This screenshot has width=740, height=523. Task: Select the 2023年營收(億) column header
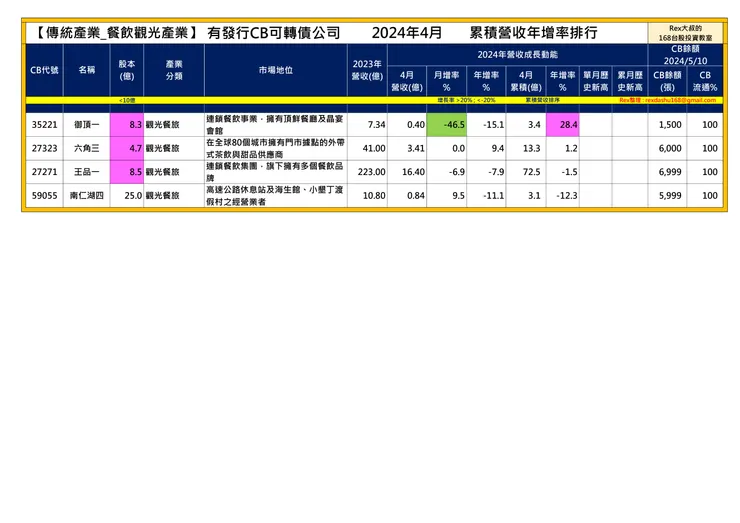click(x=367, y=70)
